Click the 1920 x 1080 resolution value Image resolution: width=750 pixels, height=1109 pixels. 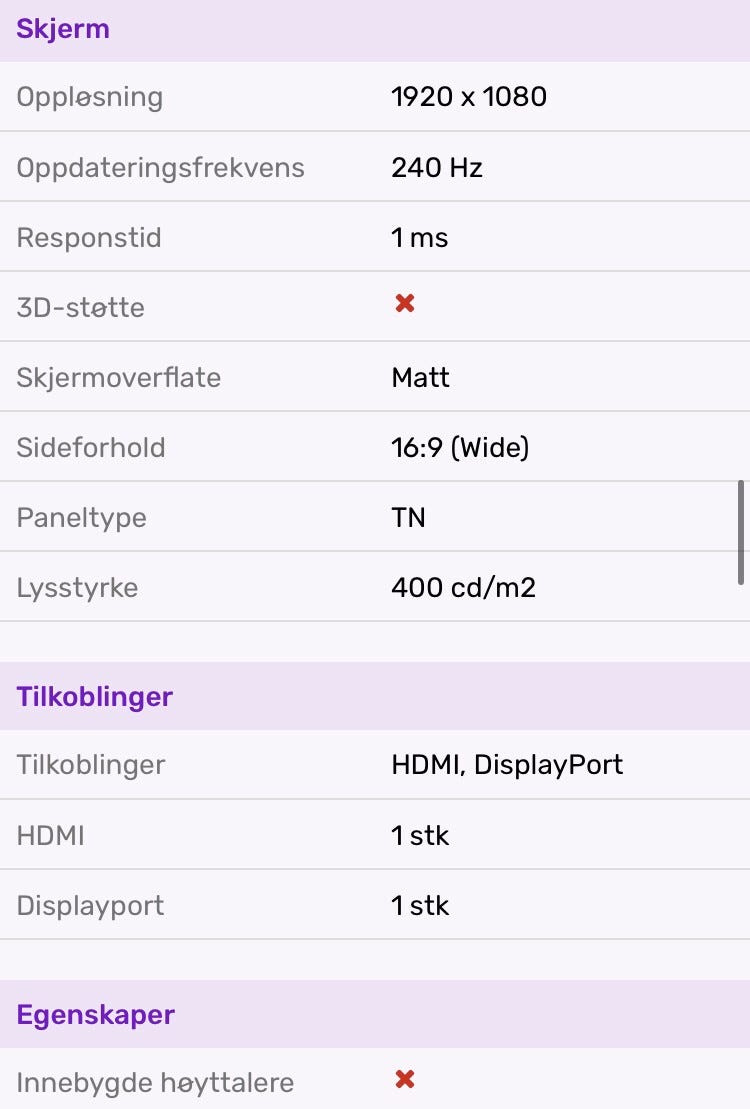469,97
